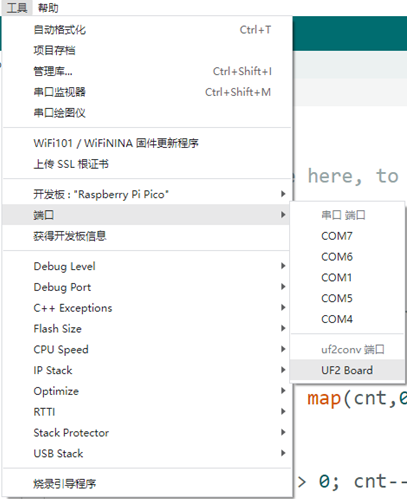Click WiFi101 / WiFiNINA 固件更新程序
This screenshot has height=499, width=407.
(x=147, y=143)
